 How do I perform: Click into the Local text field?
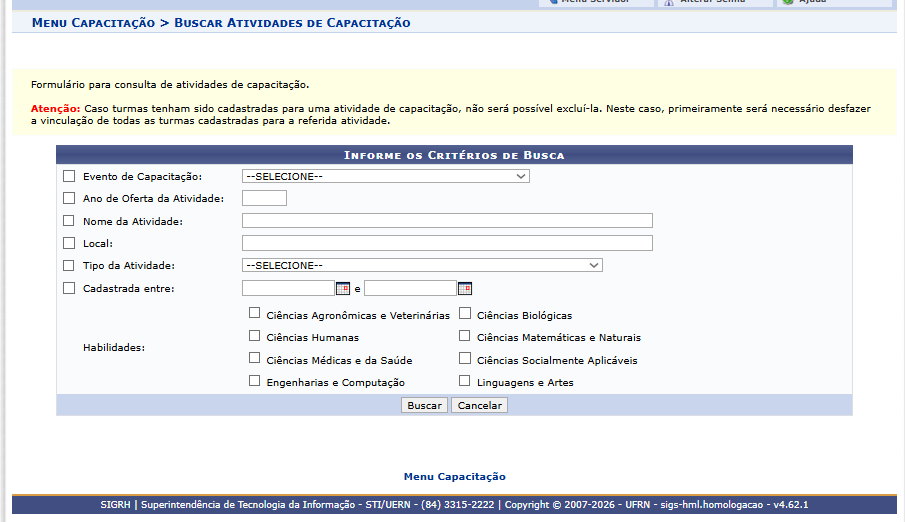pyautogui.click(x=447, y=243)
